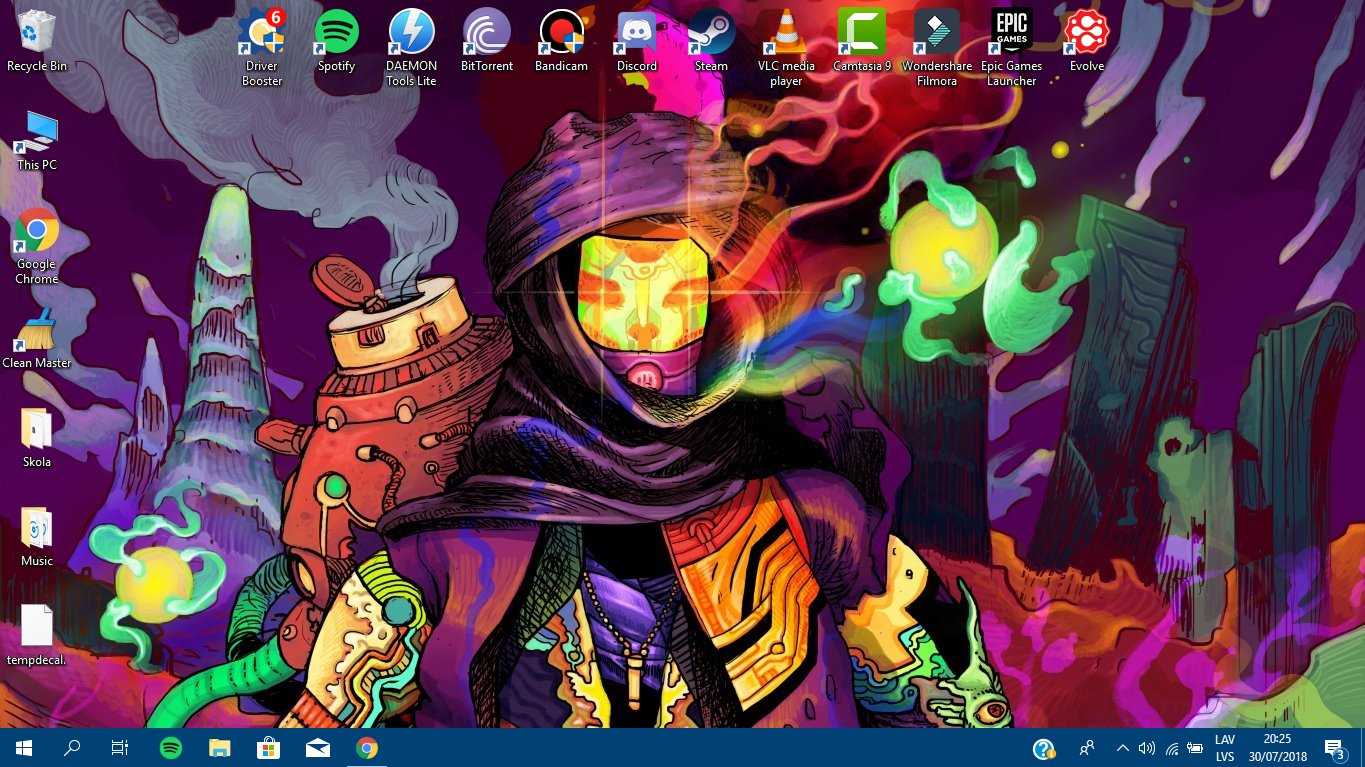Image resolution: width=1365 pixels, height=767 pixels.
Task: Select the Steam desktop shortcut
Action: point(711,41)
